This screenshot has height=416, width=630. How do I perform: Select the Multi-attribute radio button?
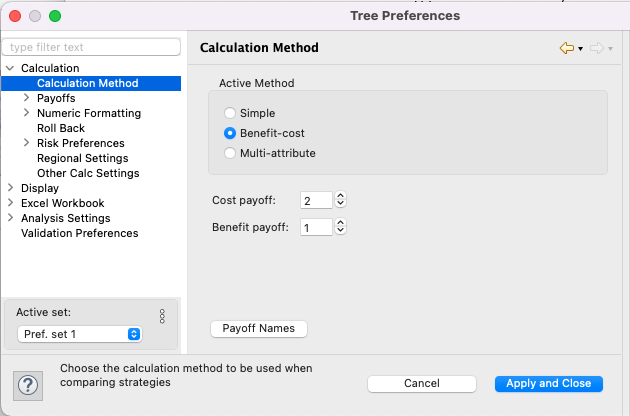point(230,153)
